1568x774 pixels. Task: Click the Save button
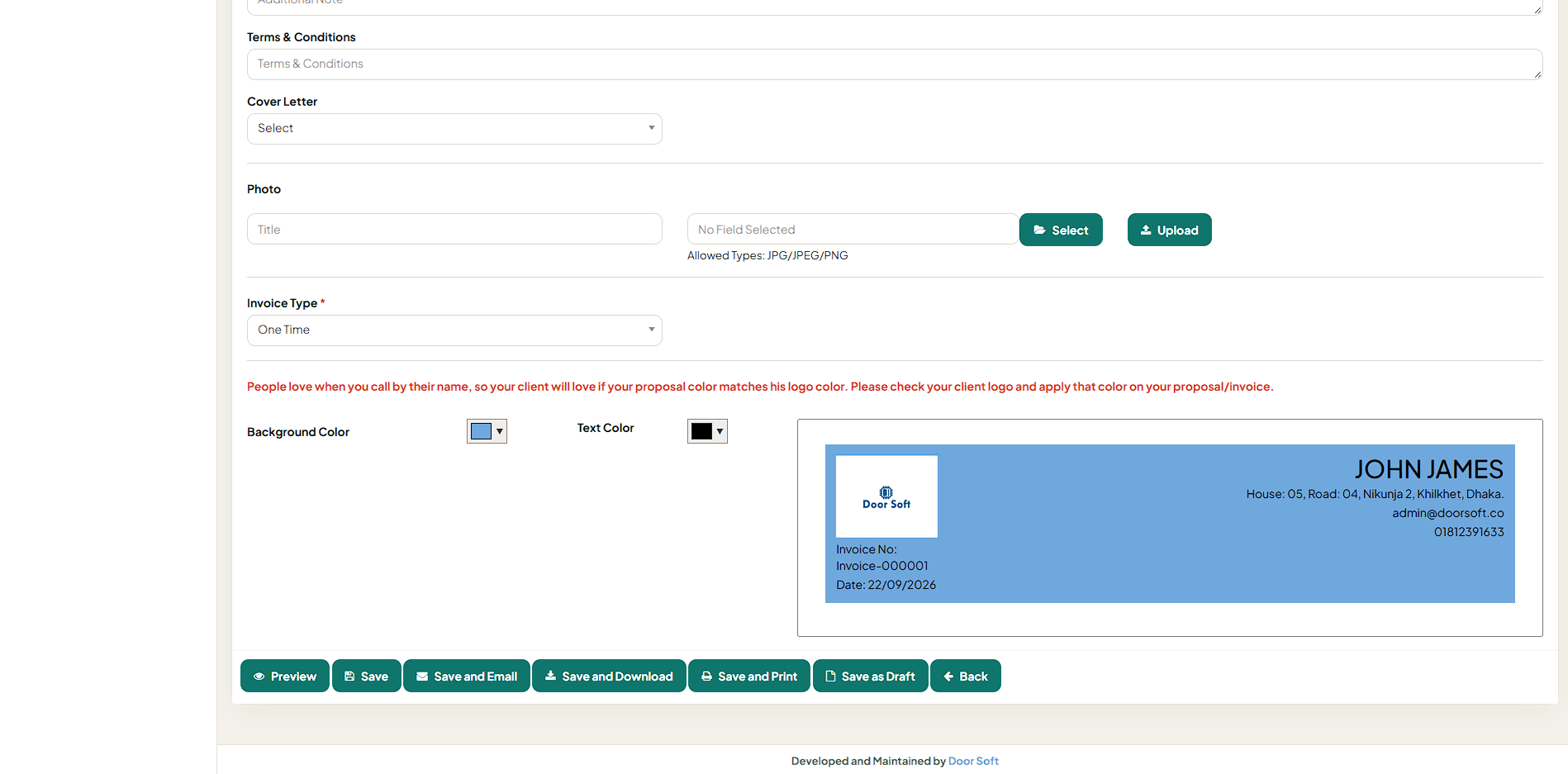(367, 676)
